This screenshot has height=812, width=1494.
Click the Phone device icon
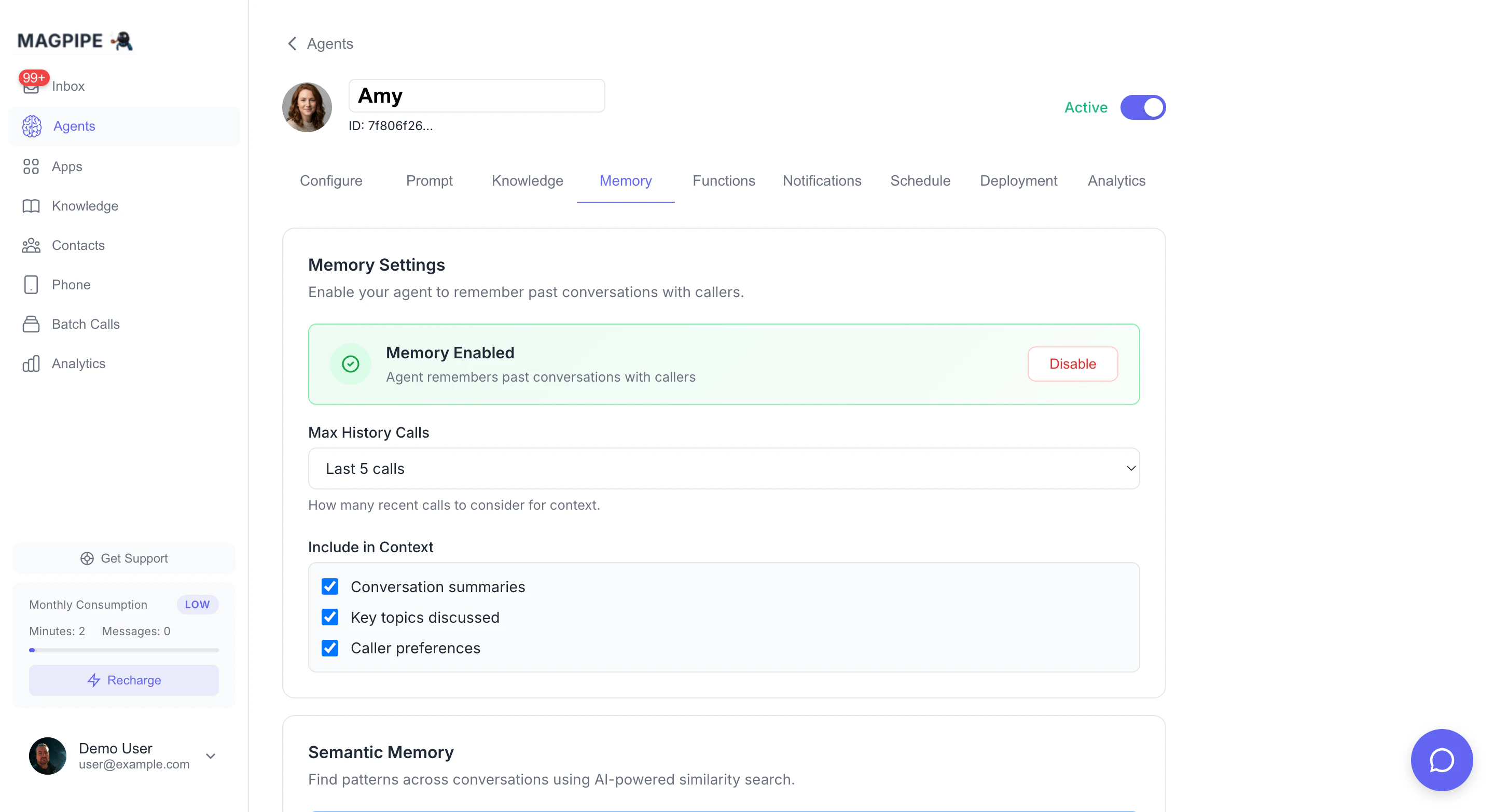31,285
